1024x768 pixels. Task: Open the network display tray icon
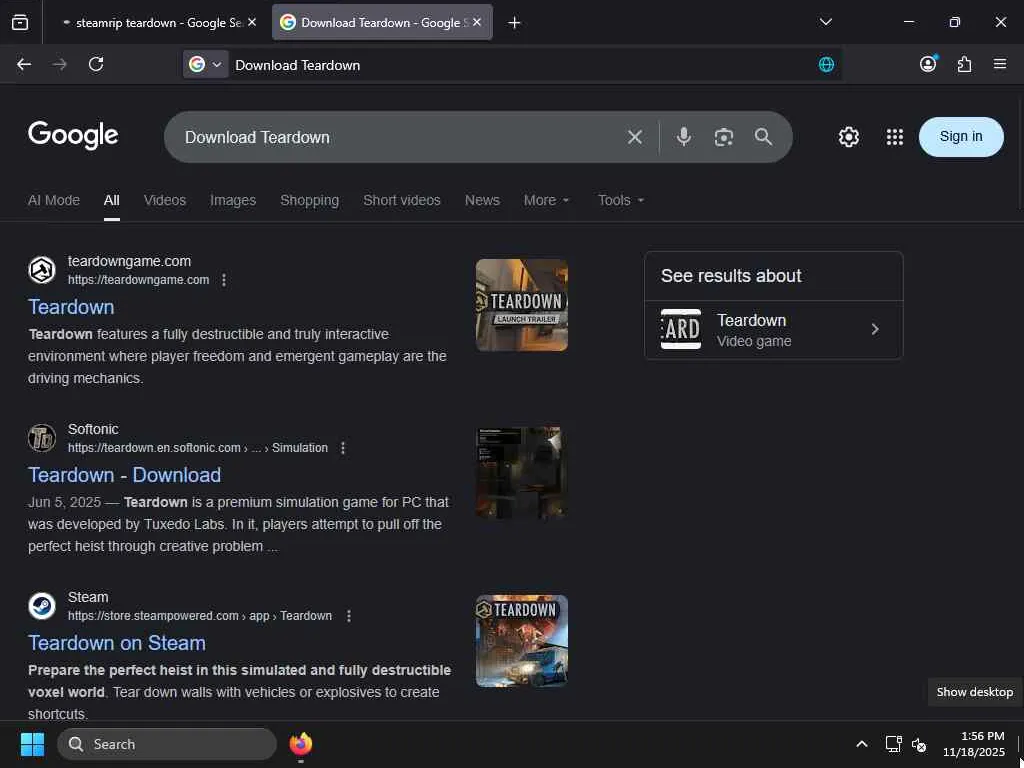(893, 744)
